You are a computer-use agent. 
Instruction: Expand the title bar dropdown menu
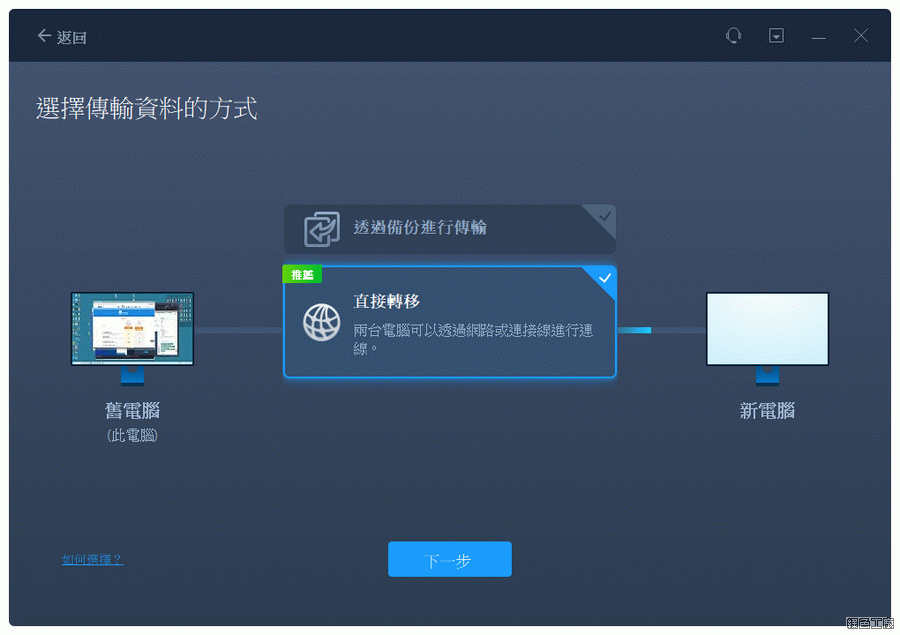click(776, 36)
